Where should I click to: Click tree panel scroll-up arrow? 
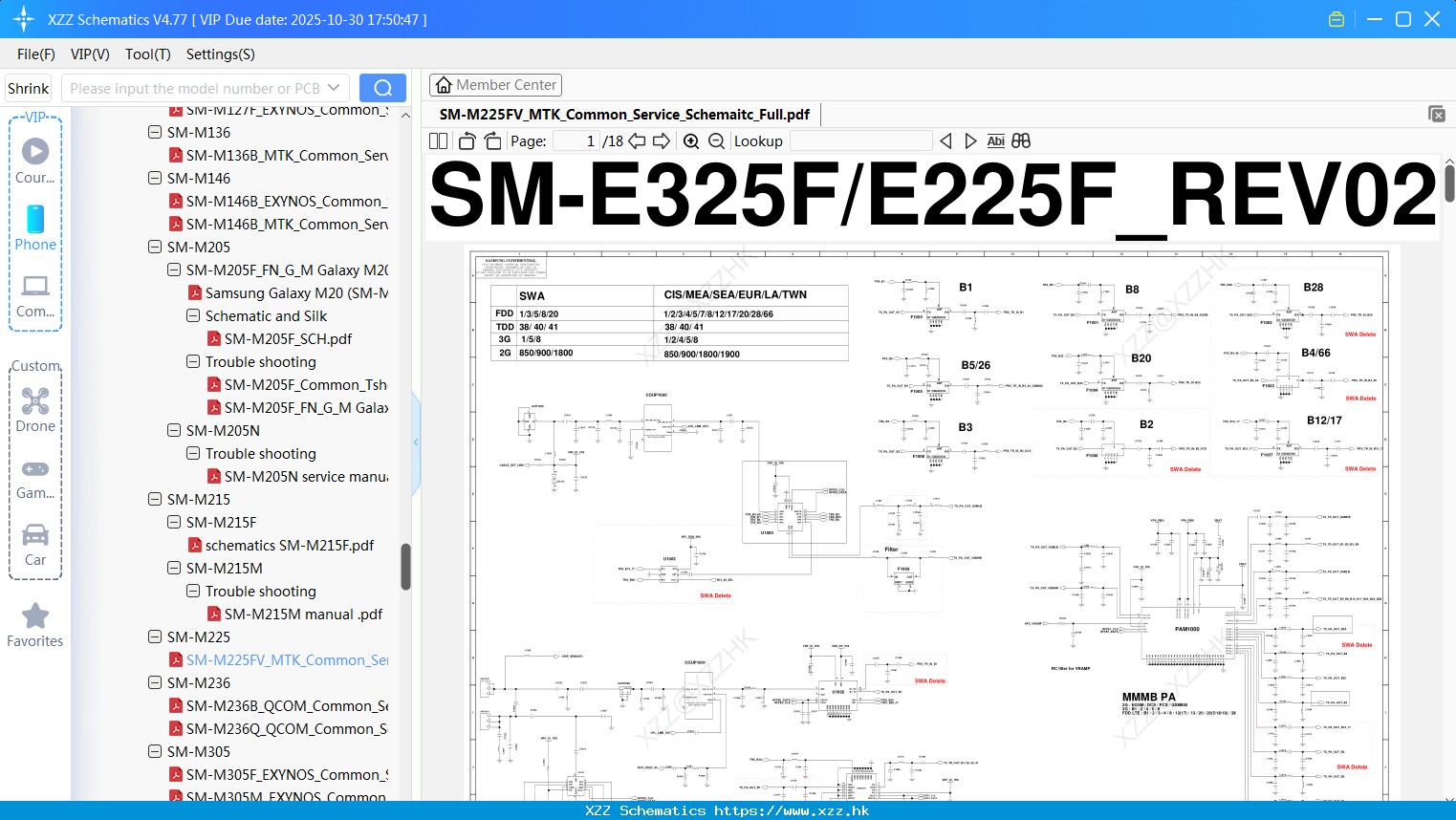coord(405,115)
